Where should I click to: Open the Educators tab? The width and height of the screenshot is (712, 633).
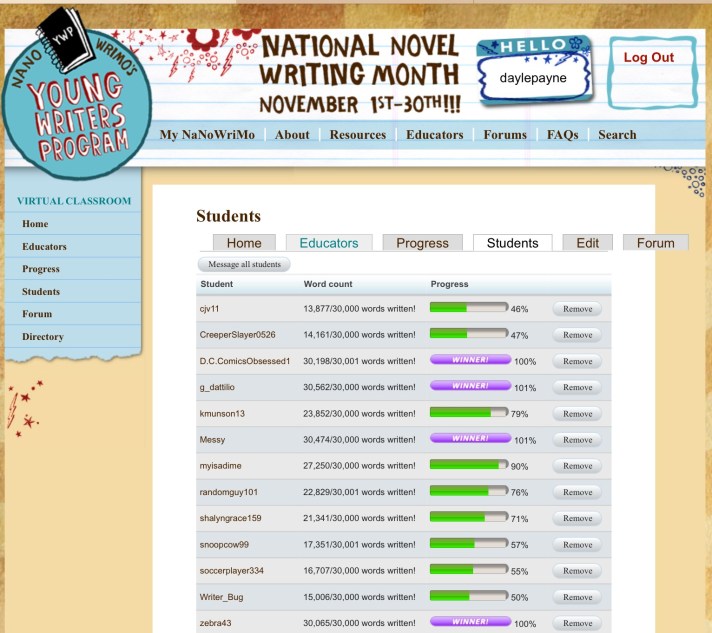[328, 243]
